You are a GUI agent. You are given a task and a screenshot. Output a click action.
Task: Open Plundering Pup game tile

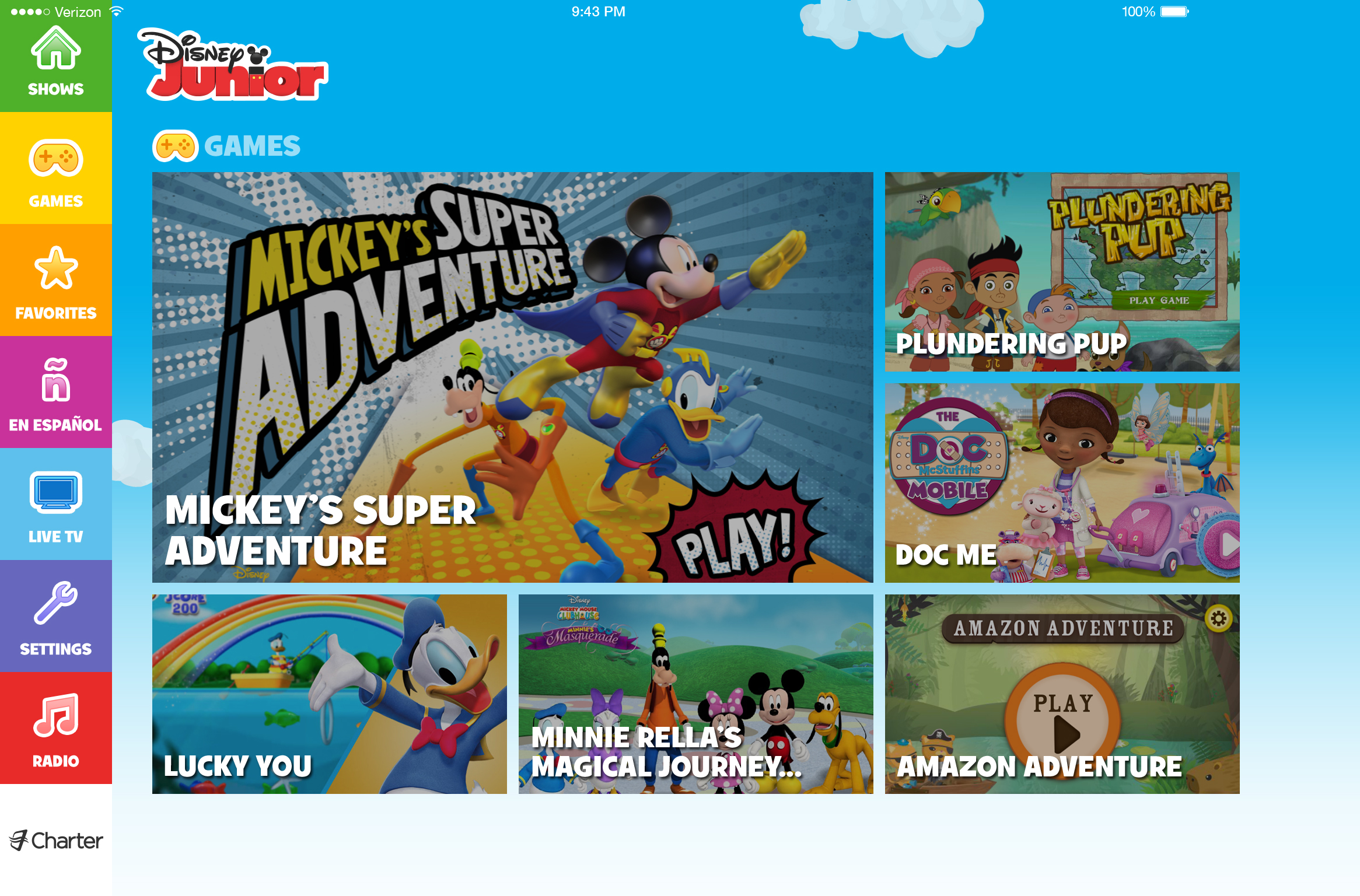point(1062,272)
